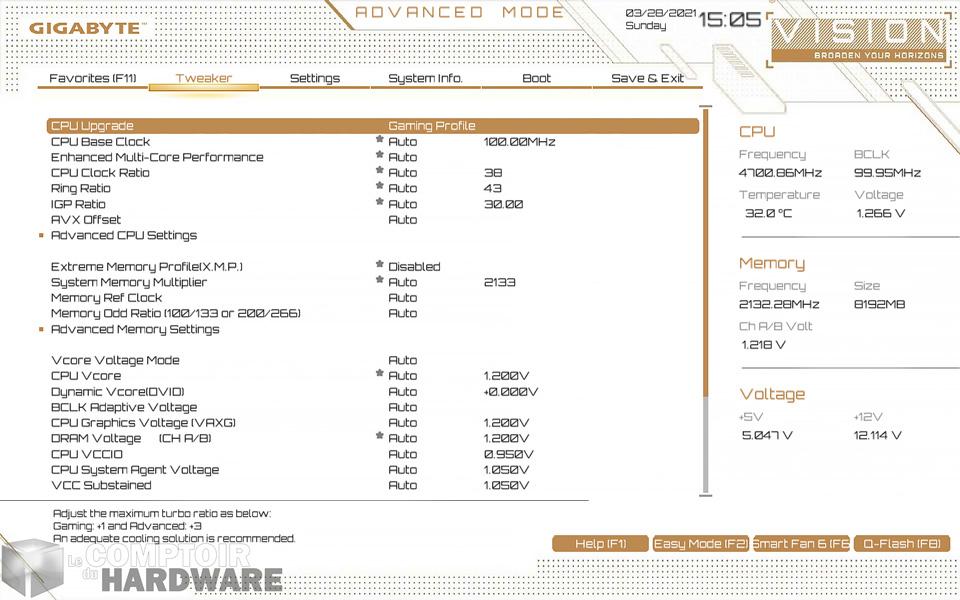The width and height of the screenshot is (960, 600).
Task: Click the star next to System Memory Multiplier
Action: click(x=380, y=281)
